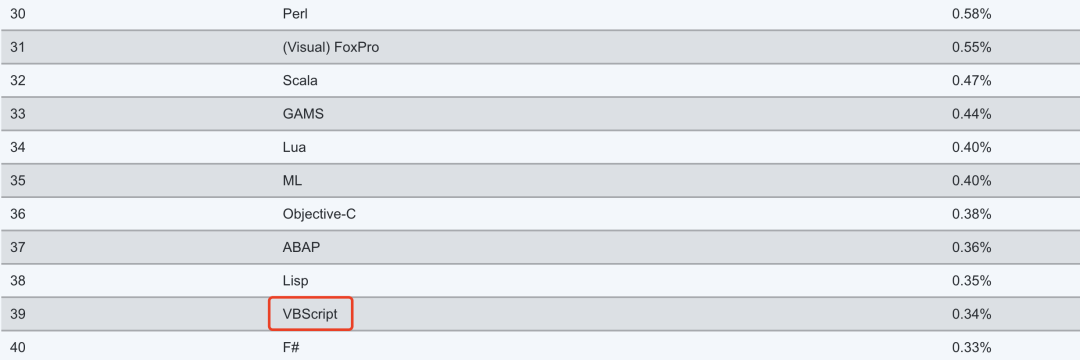Click the GAMS language cell
1080x360 pixels.
pyautogui.click(x=303, y=114)
